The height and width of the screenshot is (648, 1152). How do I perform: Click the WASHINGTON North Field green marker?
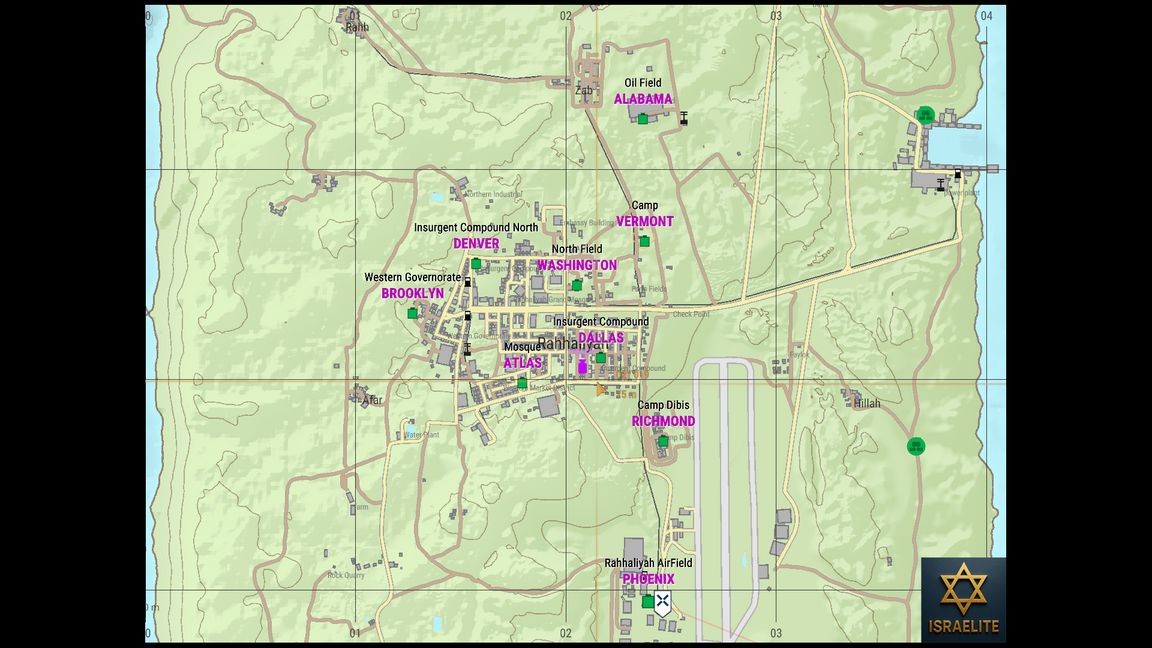point(577,285)
